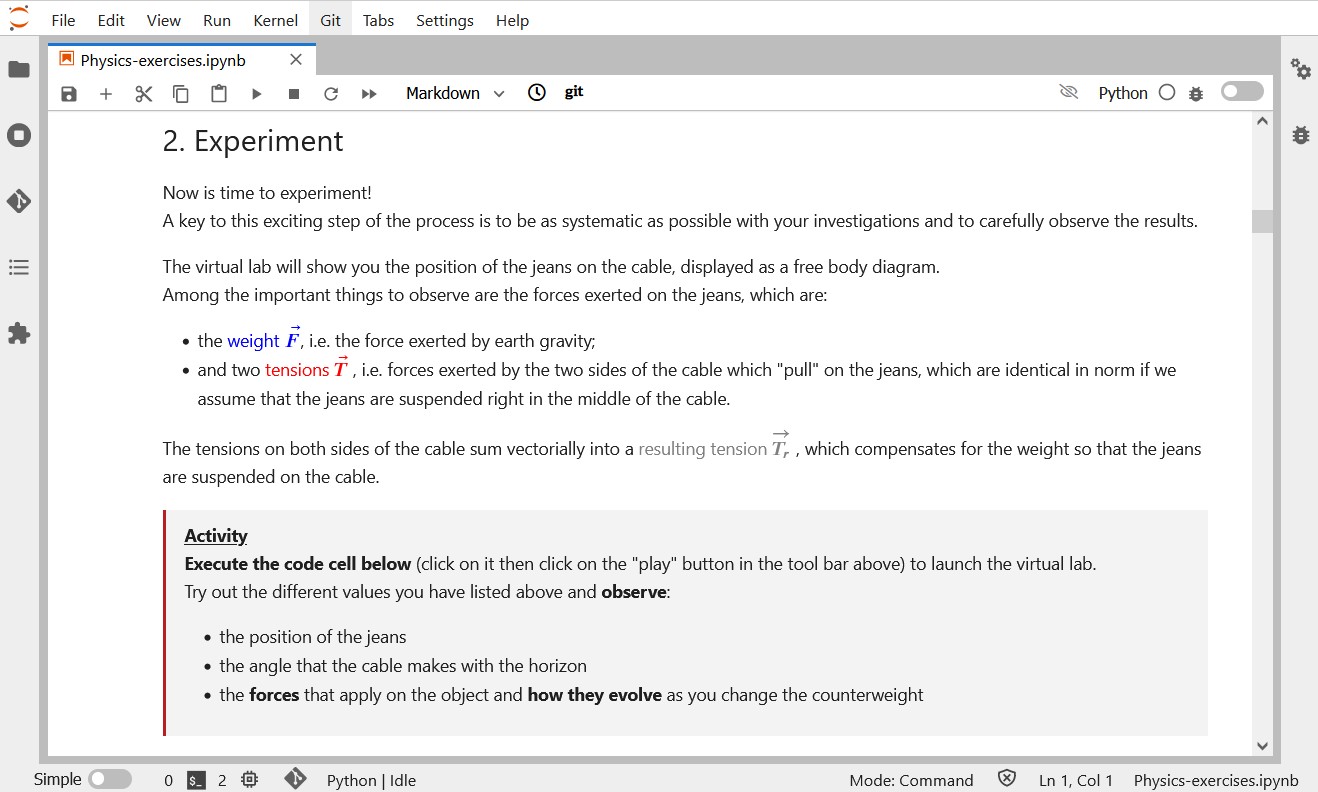The width and height of the screenshot is (1318, 792).
Task: Click the scrollbar down arrow
Action: 1262,745
